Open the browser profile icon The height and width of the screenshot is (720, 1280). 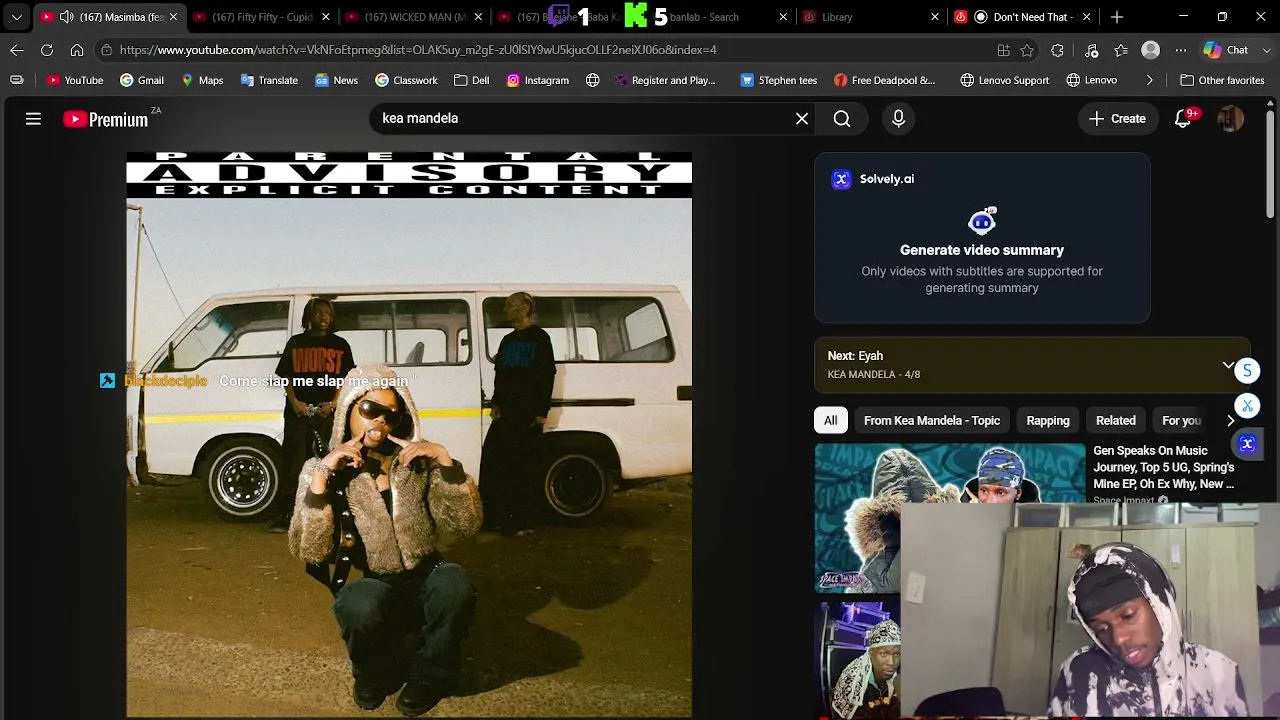[1151, 50]
